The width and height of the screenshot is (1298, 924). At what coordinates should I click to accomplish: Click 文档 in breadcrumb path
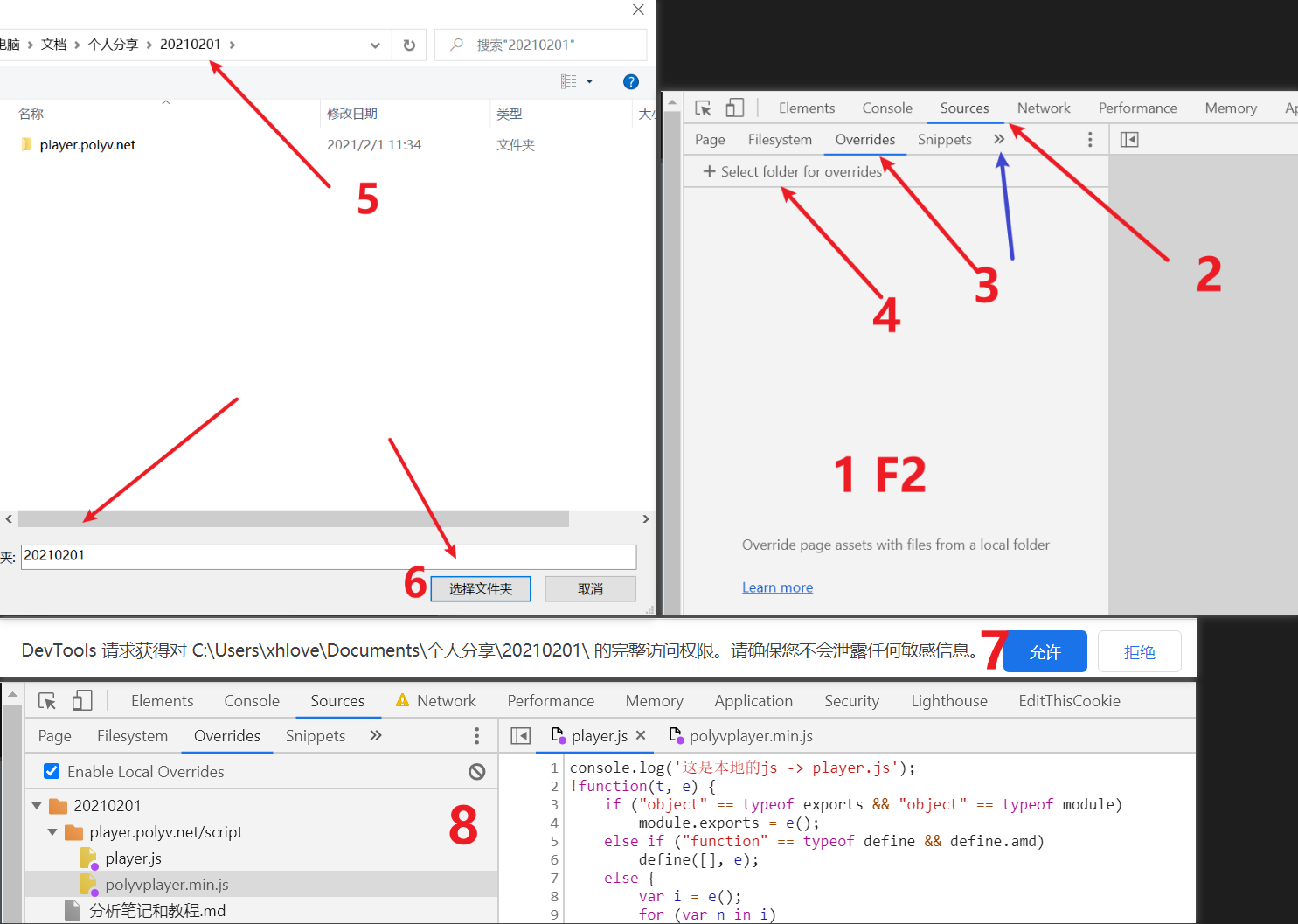(x=54, y=45)
